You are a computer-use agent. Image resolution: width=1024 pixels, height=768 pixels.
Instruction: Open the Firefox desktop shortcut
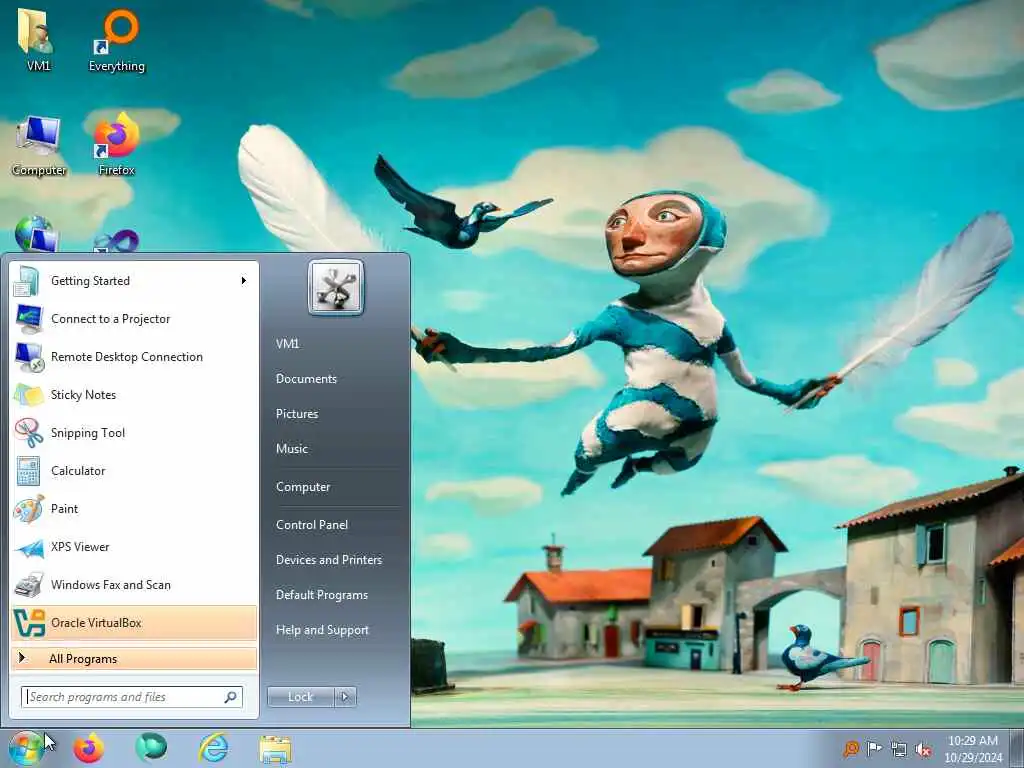(117, 145)
